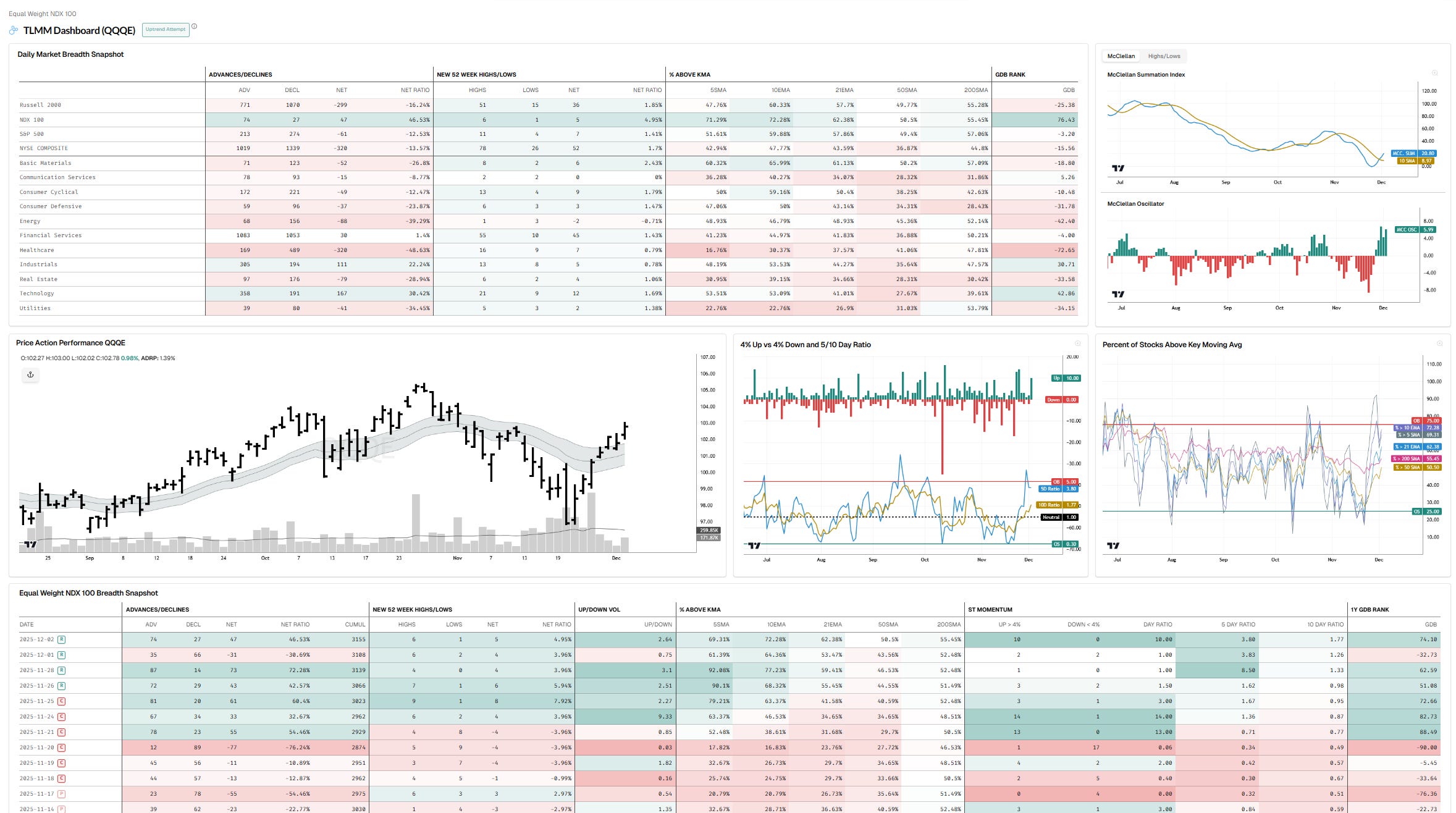The height and width of the screenshot is (813, 1456).
Task: Click expand icon in the McClellan panel corner
Action: click(x=1434, y=73)
